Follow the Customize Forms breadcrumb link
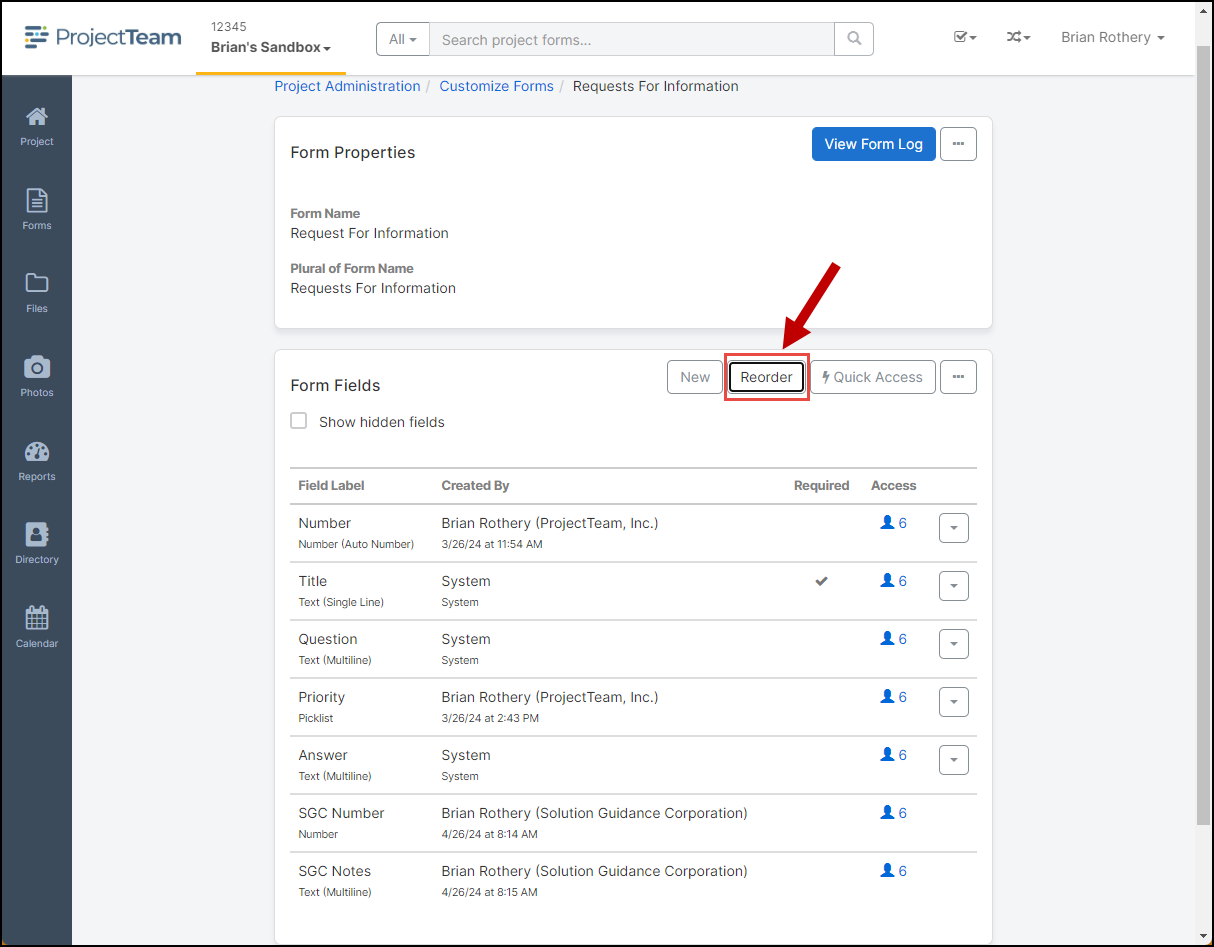Viewport: 1214px width, 947px height. (x=496, y=86)
